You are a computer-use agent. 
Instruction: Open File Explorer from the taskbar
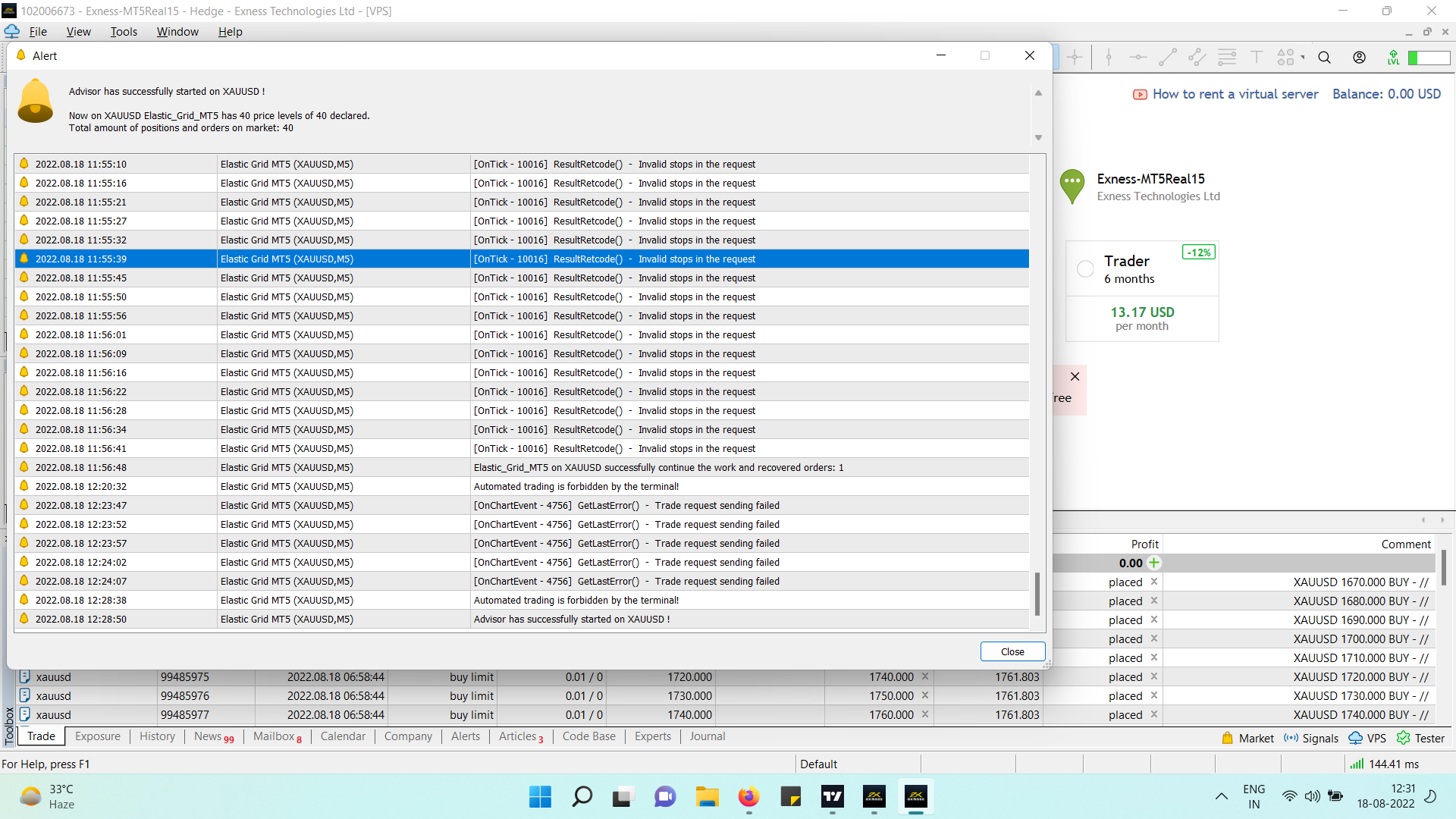tap(707, 797)
